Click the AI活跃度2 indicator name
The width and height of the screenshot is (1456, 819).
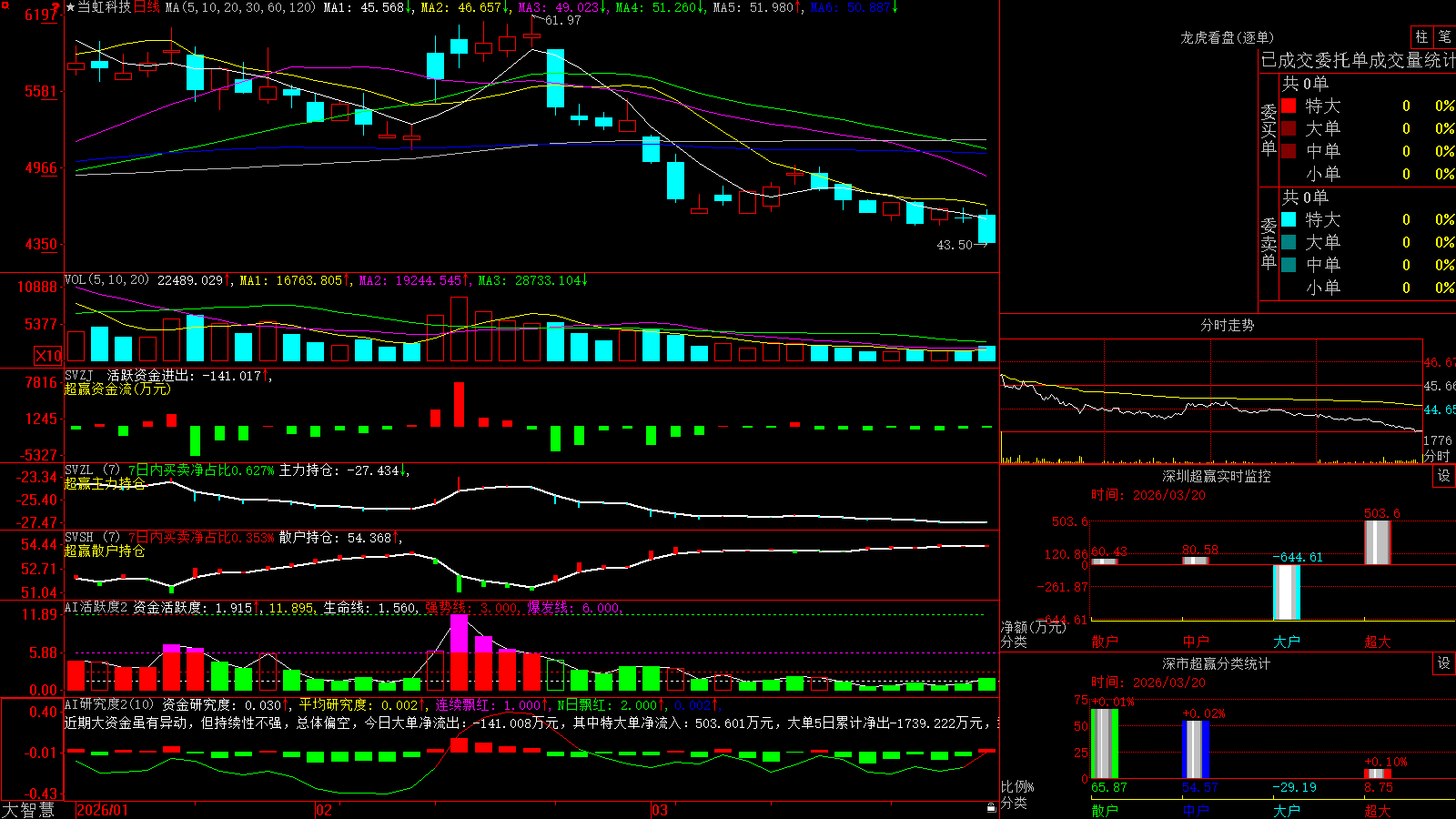(96, 607)
